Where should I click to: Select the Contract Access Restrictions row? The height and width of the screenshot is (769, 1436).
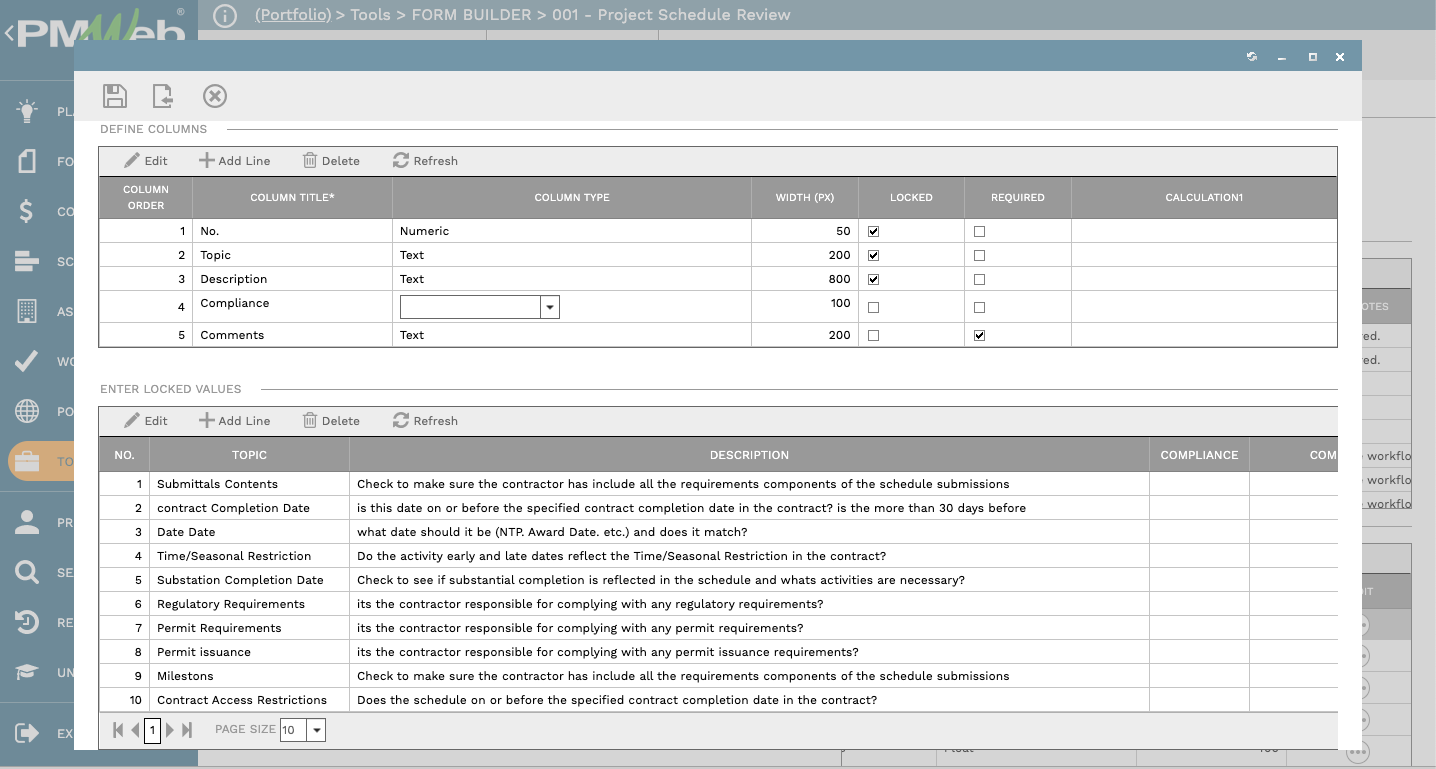point(718,700)
